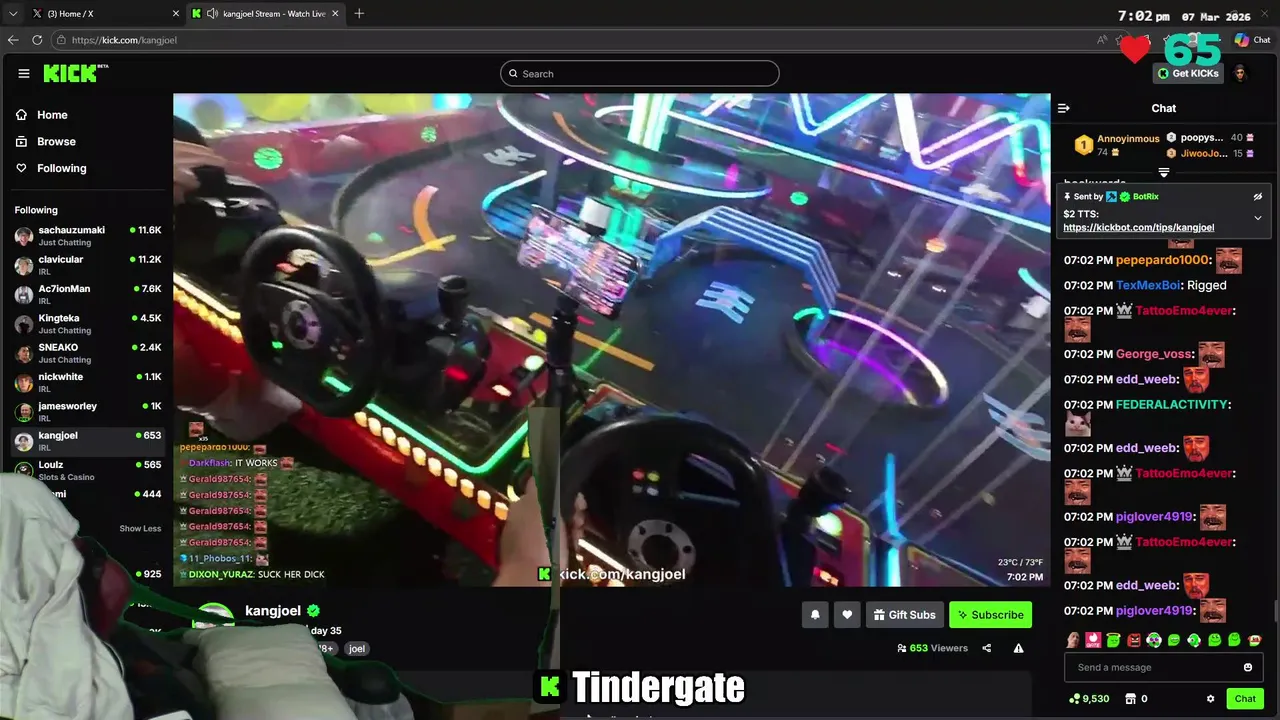Image resolution: width=1280 pixels, height=720 pixels.
Task: Reload the page in browser toolbar
Action: point(37,40)
